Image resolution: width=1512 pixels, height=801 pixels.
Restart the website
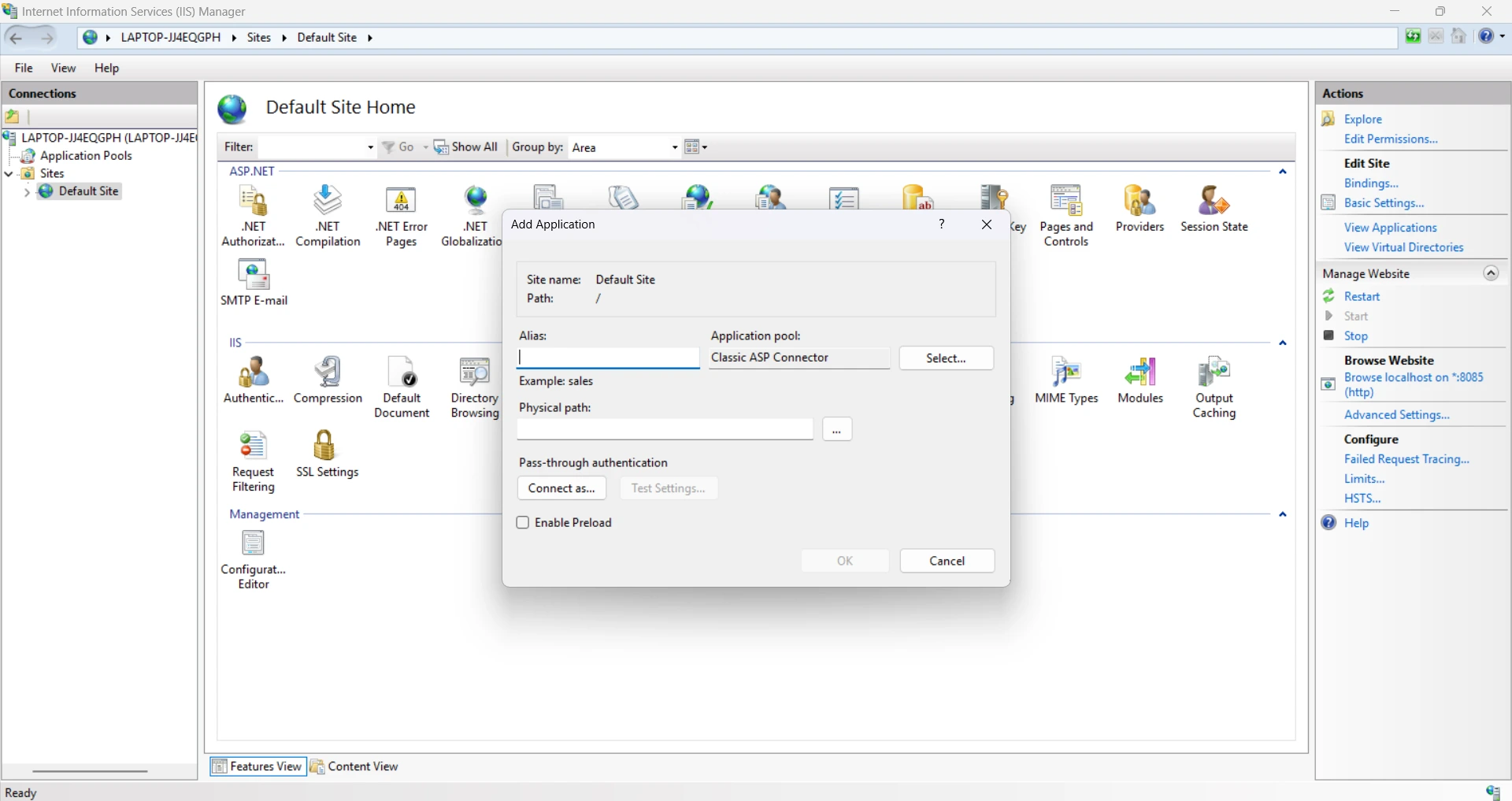tap(1362, 297)
